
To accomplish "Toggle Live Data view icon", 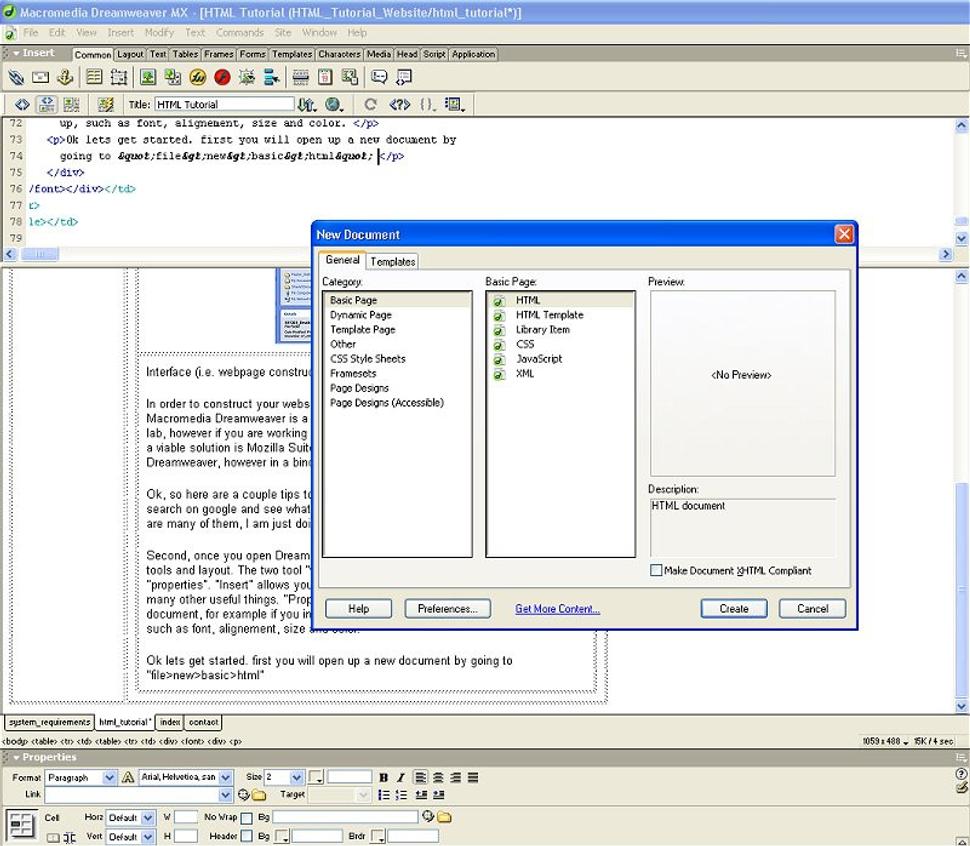I will click(x=106, y=104).
